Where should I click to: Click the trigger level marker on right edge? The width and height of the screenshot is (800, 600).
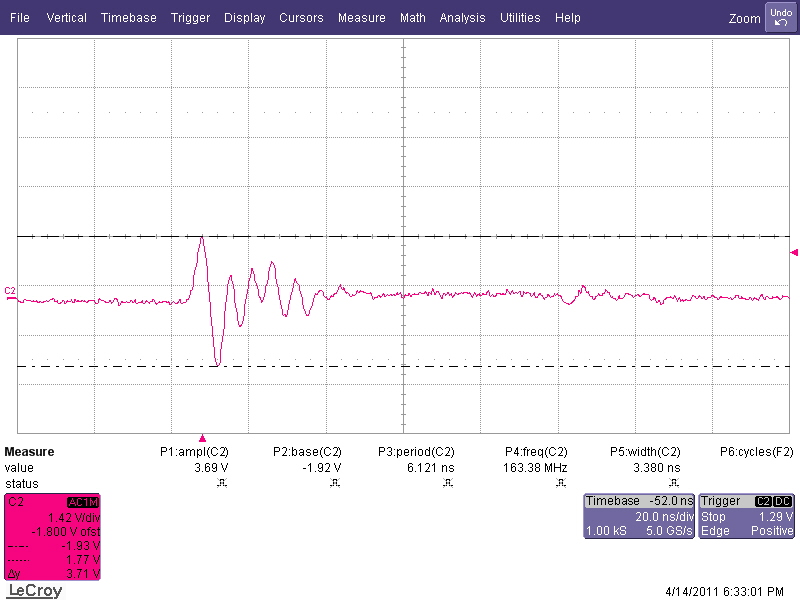[794, 253]
